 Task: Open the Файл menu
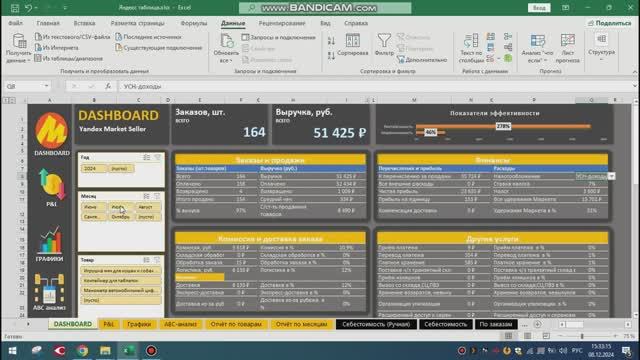pos(16,23)
